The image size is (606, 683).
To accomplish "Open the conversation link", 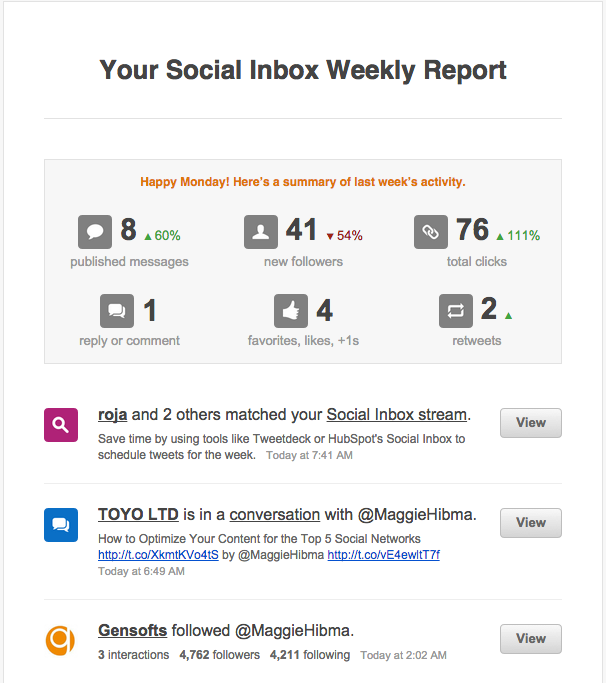I will (274, 515).
